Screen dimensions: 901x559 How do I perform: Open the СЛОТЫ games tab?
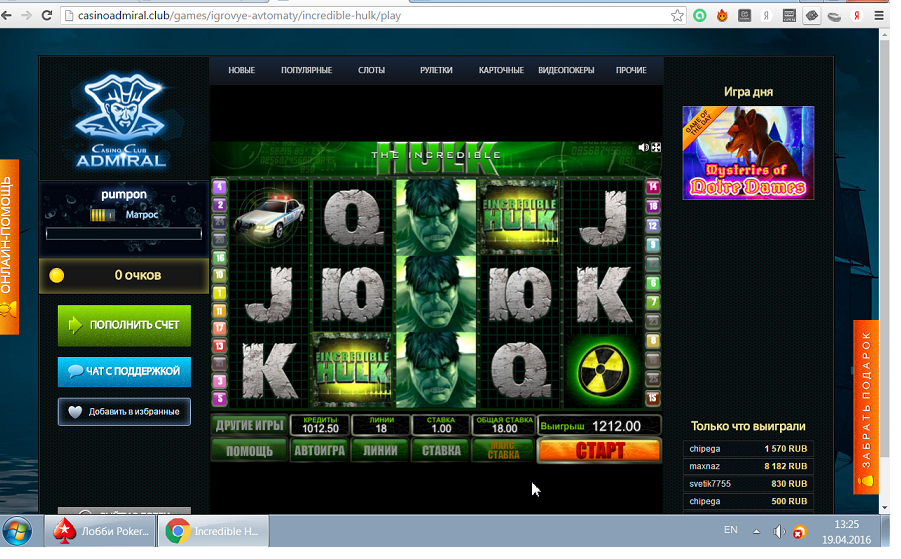[x=371, y=70]
